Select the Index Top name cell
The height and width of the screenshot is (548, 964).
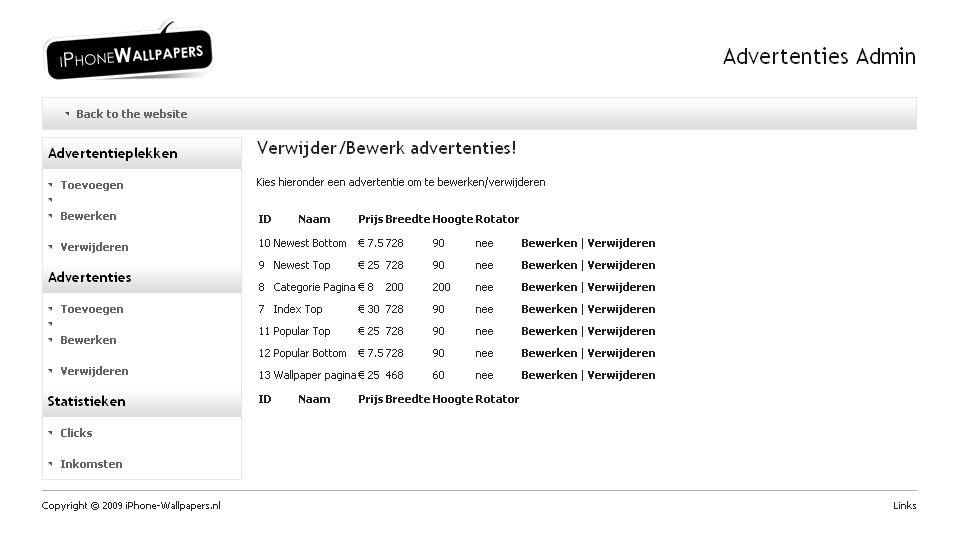tap(298, 309)
